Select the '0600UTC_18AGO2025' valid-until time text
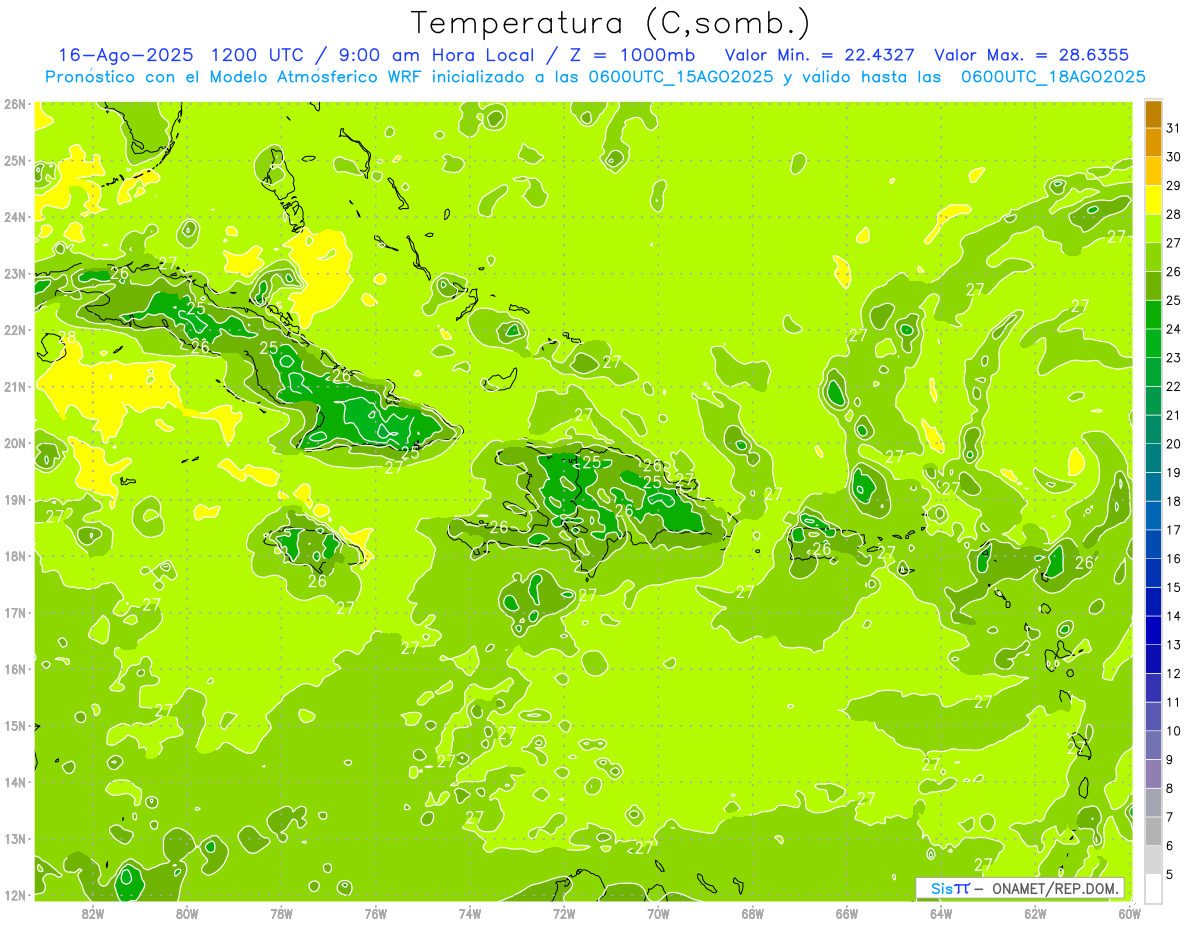The width and height of the screenshot is (1200, 927). [1053, 77]
